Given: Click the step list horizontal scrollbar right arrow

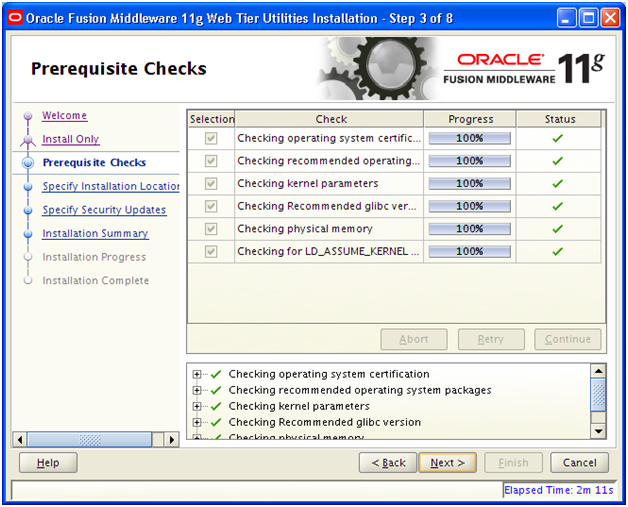Looking at the screenshot, I should click(x=171, y=440).
